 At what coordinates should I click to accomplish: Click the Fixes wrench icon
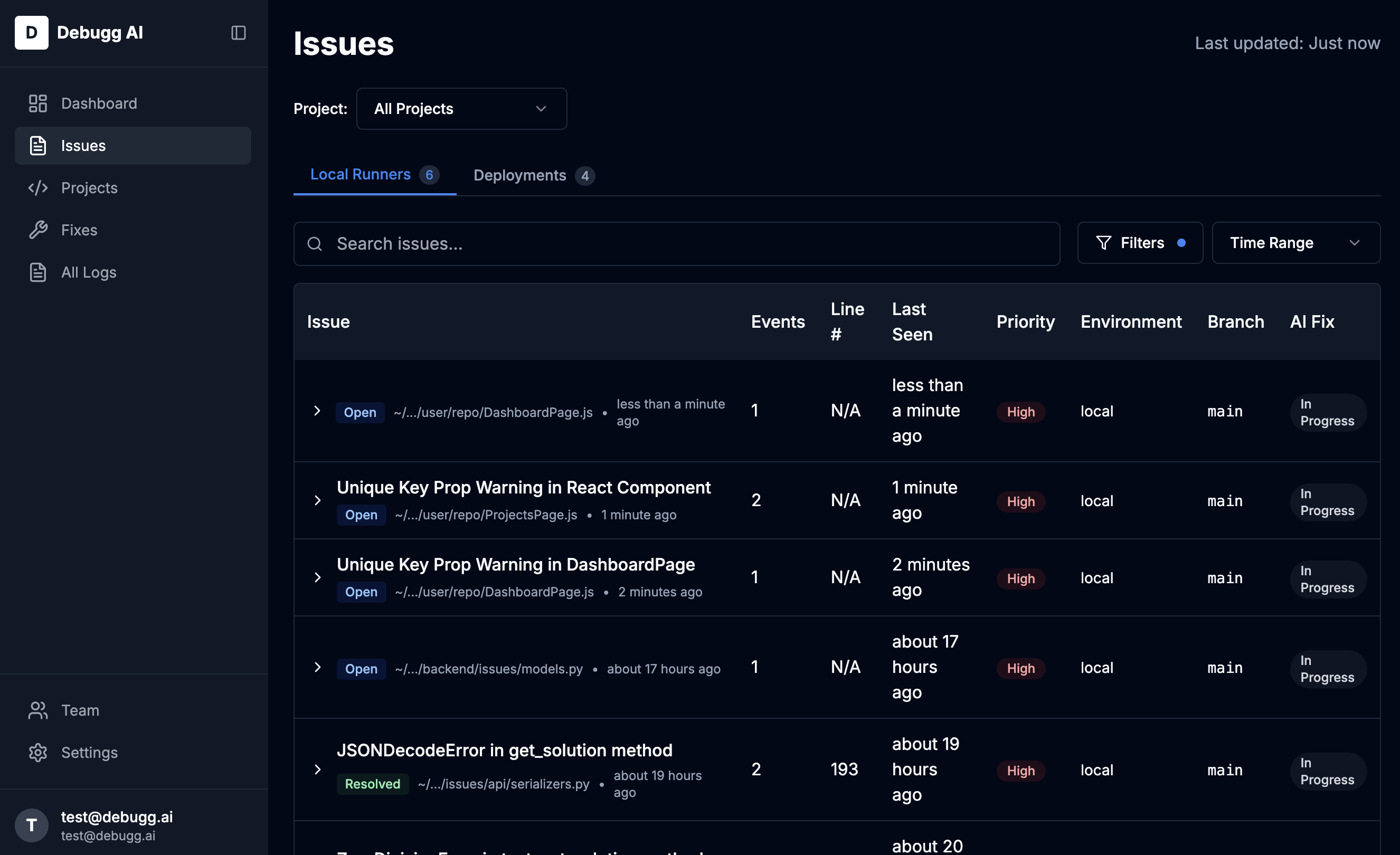38,230
